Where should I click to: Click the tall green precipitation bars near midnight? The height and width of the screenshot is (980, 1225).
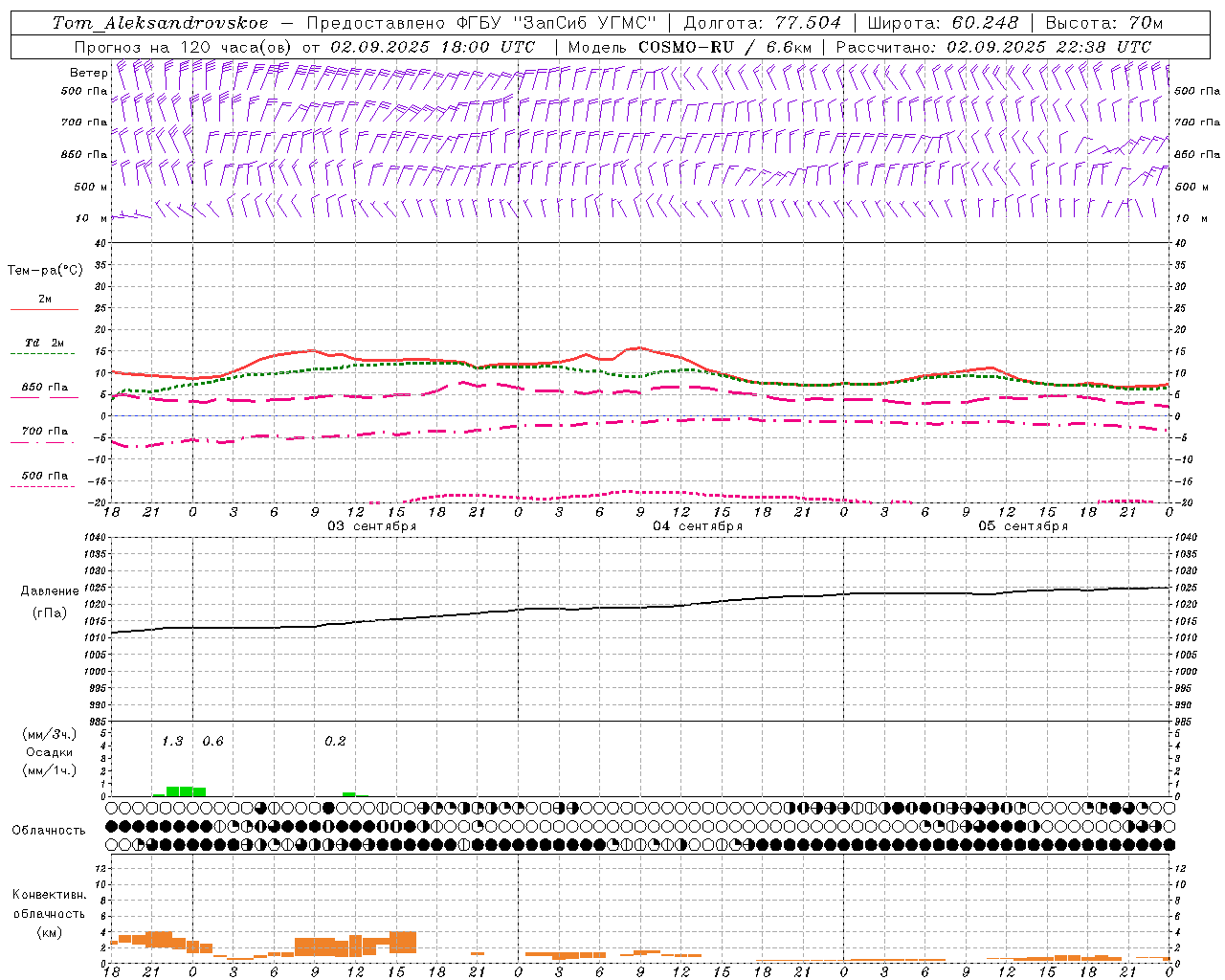point(186,791)
